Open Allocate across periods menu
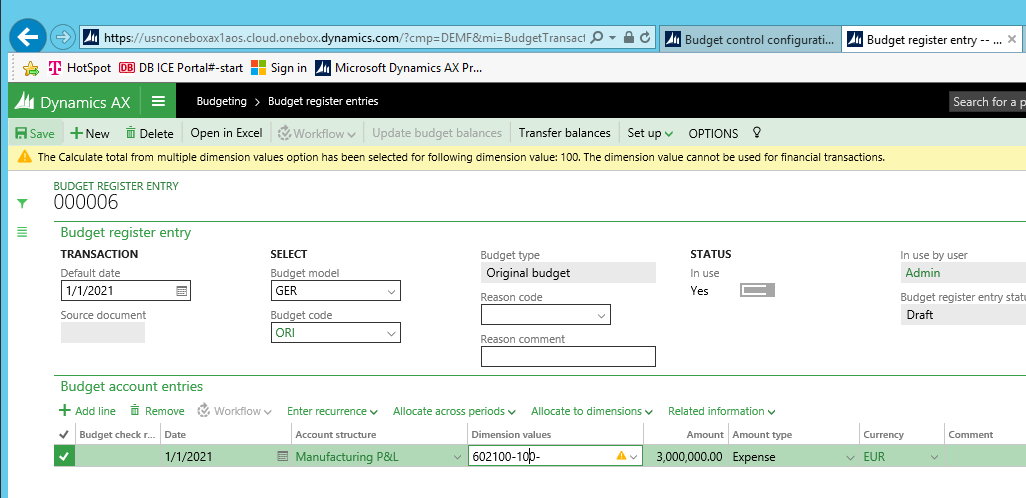 [x=454, y=411]
